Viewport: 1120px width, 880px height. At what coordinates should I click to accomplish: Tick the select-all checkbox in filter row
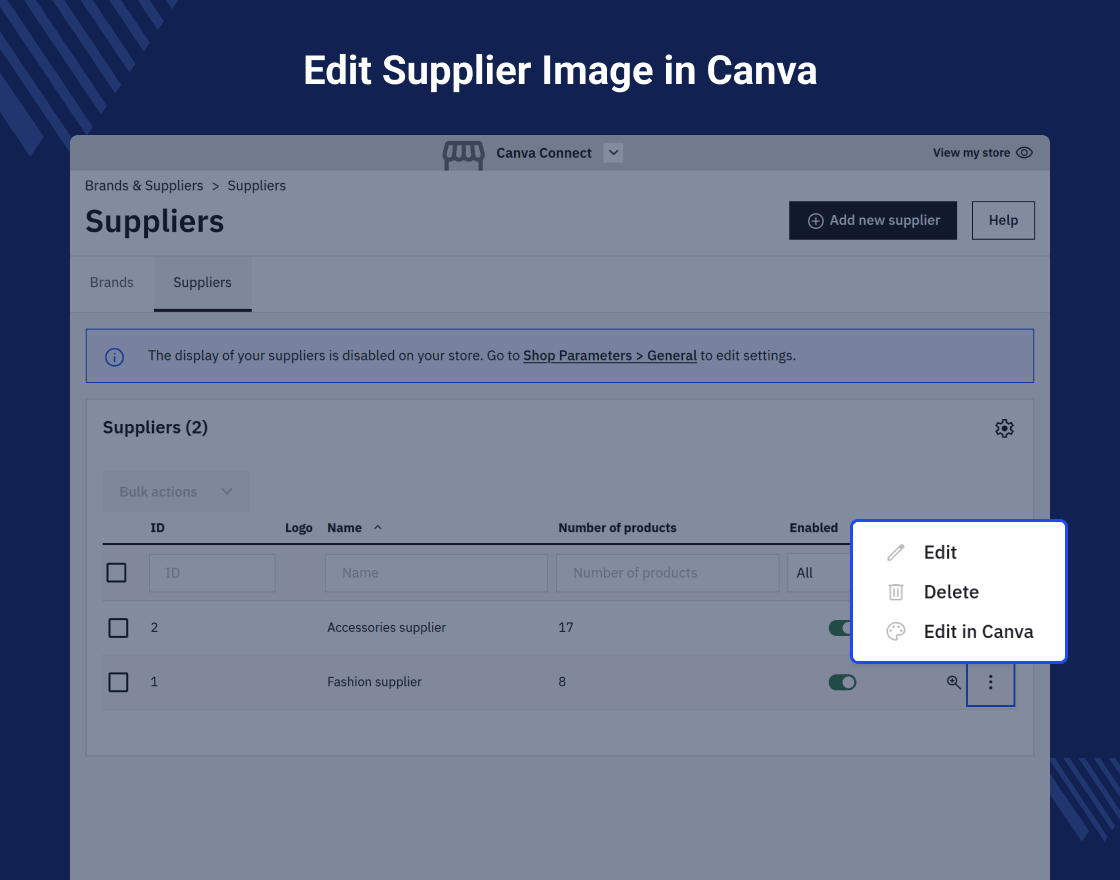pos(116,573)
